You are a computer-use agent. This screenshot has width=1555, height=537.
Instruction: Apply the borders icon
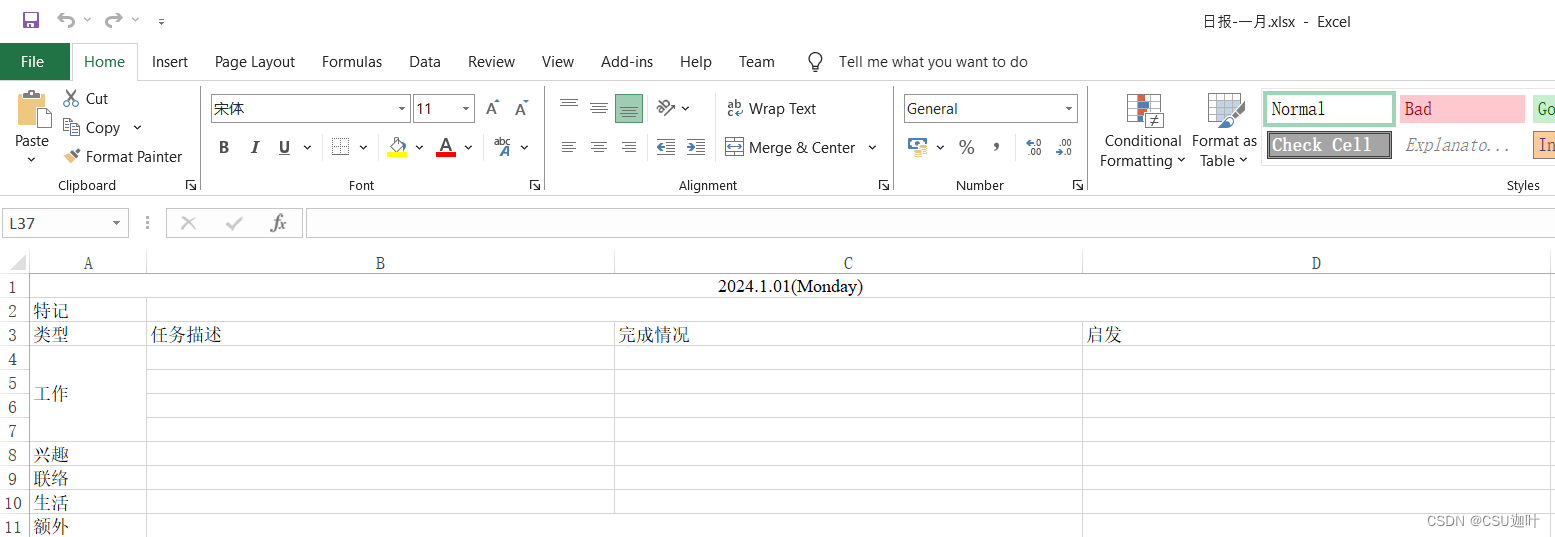pyautogui.click(x=340, y=147)
